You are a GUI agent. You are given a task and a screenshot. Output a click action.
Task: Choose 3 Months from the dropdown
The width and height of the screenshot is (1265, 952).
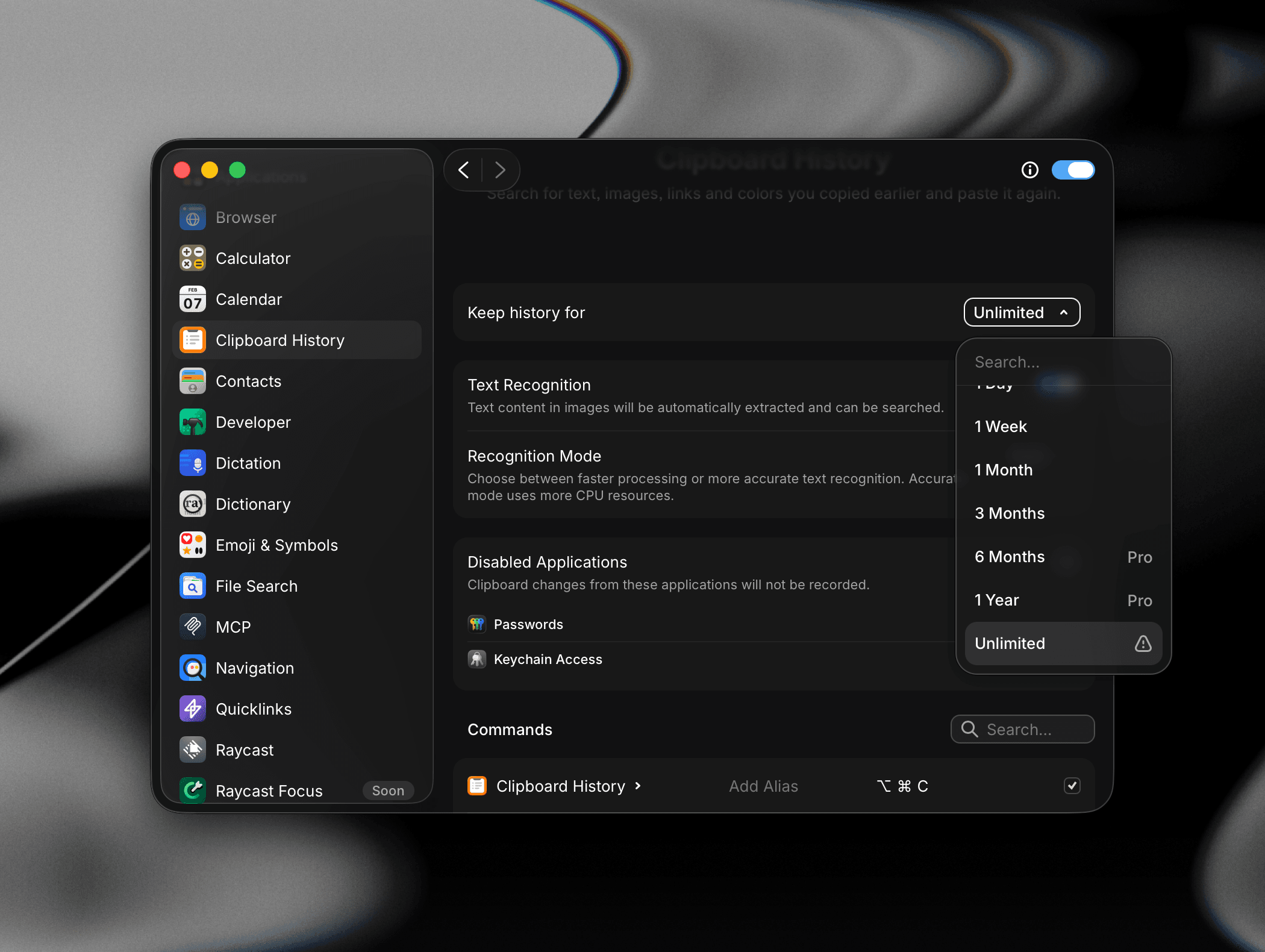click(x=1063, y=513)
